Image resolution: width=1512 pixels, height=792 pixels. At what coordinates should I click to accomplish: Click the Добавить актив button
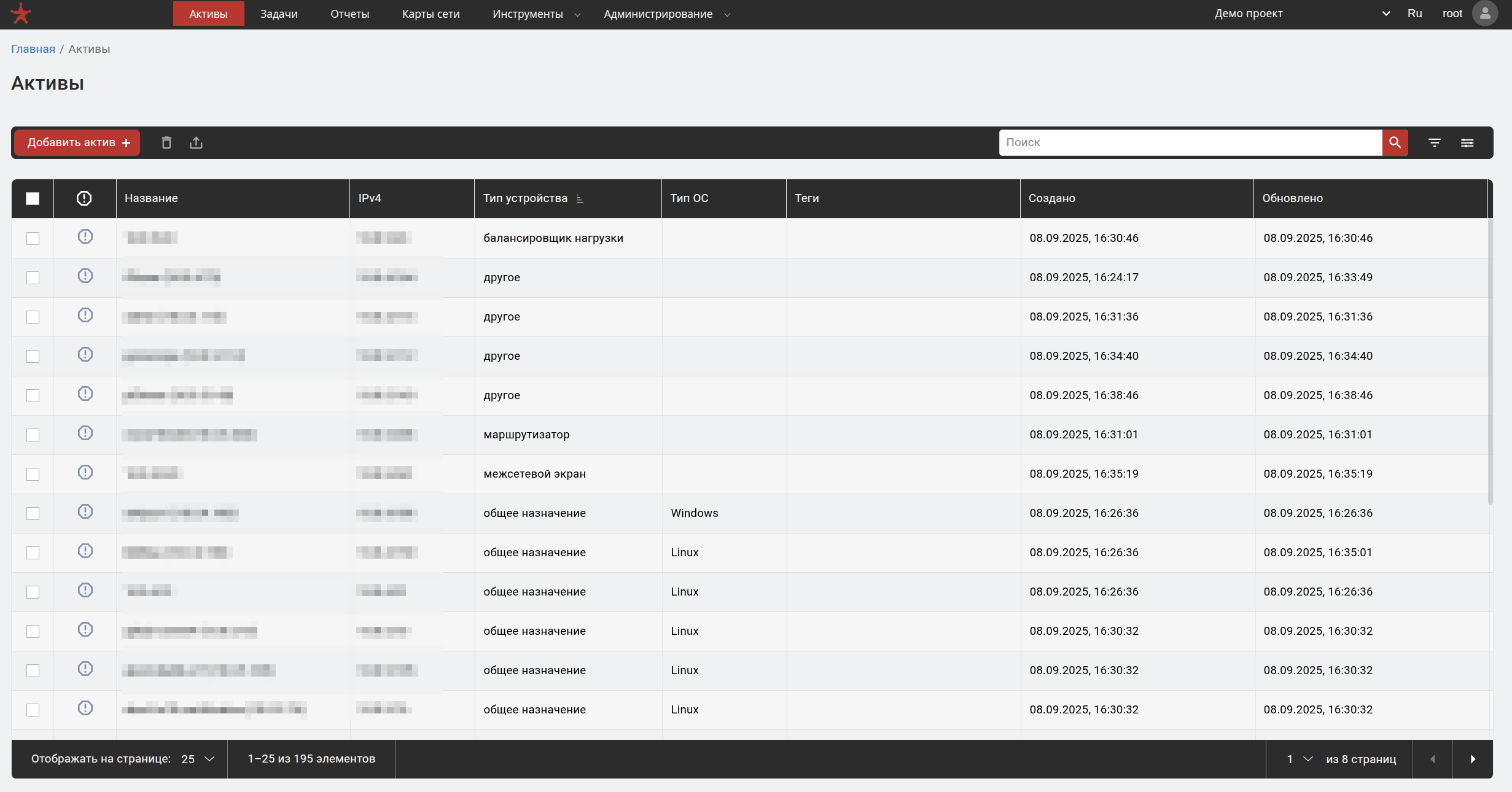77,142
